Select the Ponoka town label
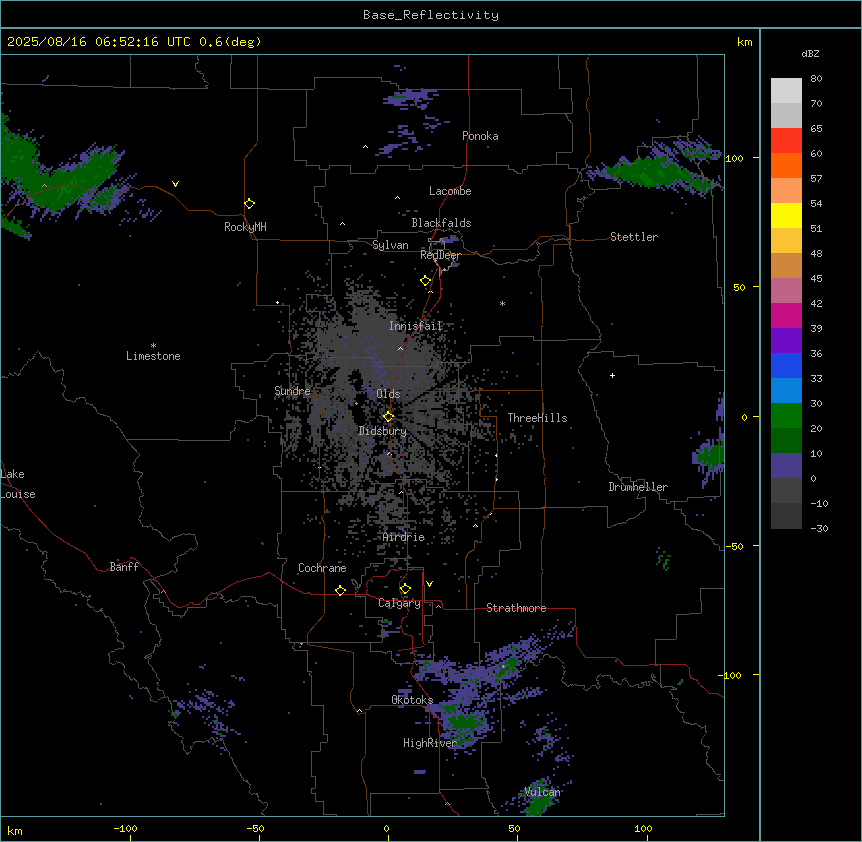Screen dimensions: 862x842 (480, 136)
